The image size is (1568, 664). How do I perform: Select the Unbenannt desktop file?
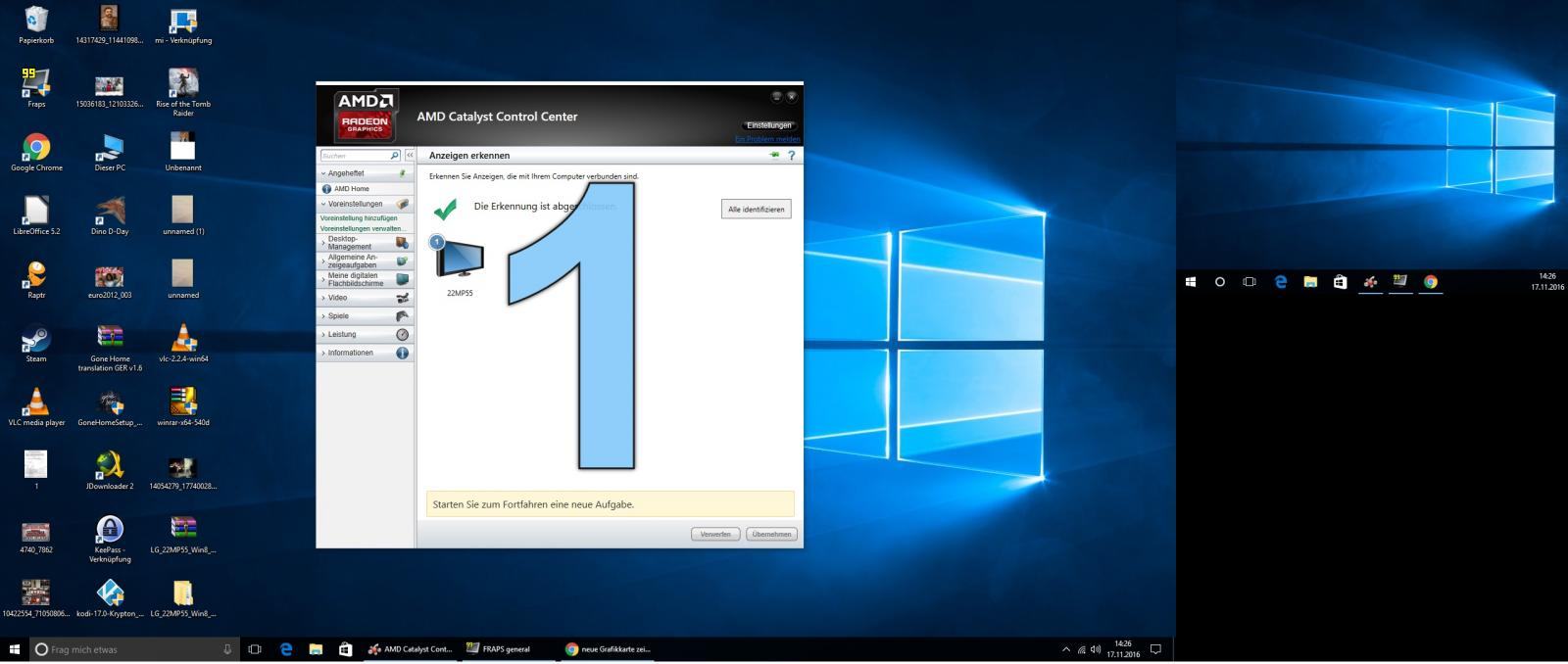click(x=183, y=153)
